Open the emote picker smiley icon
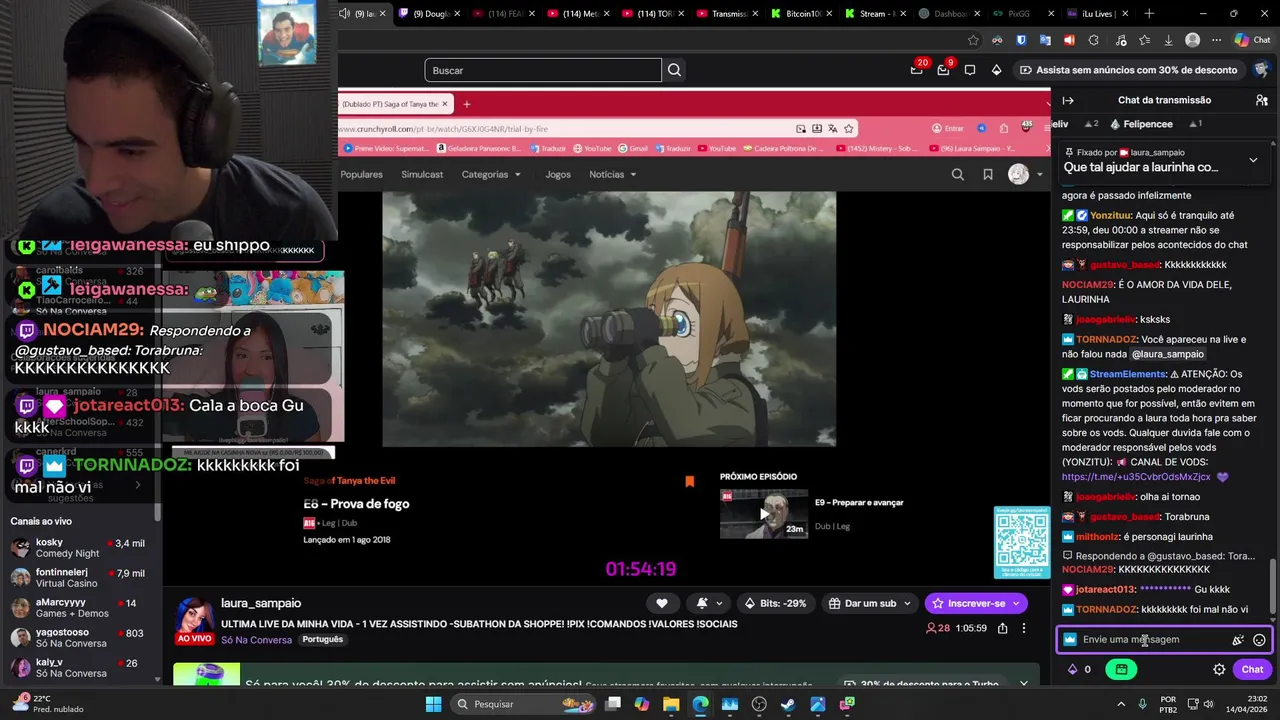This screenshot has width=1280, height=720. pyautogui.click(x=1259, y=640)
